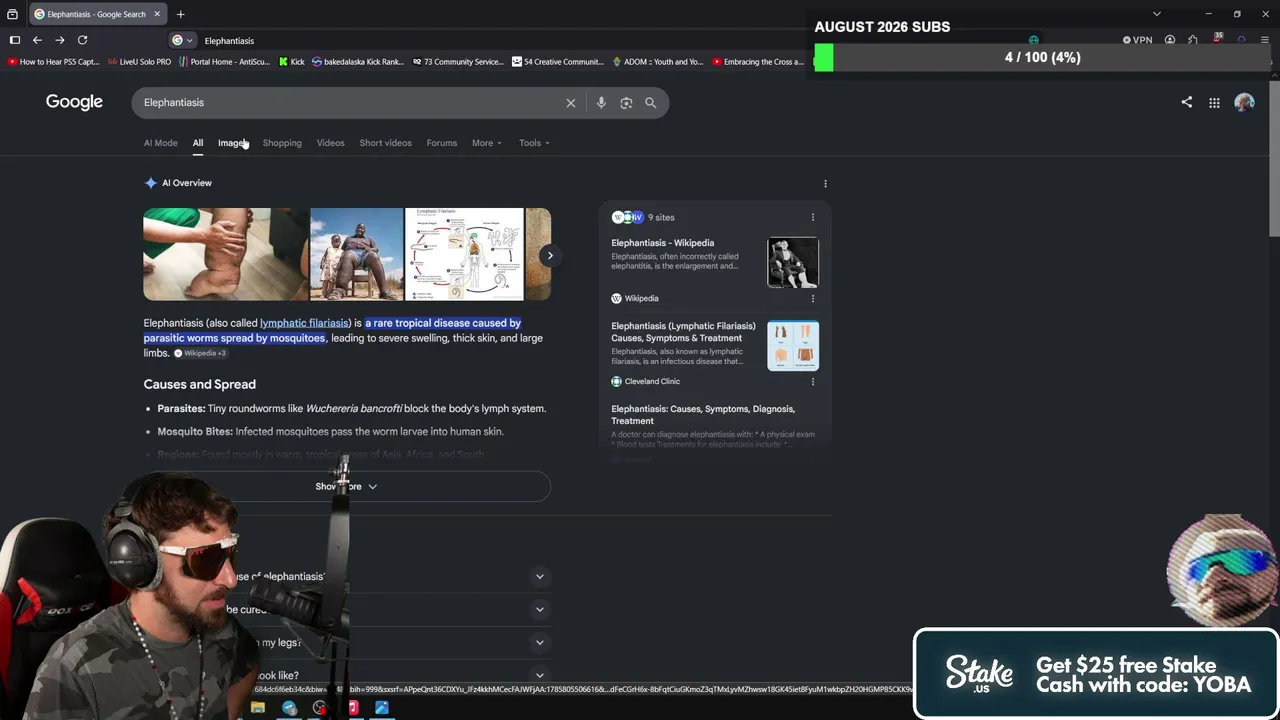Open the '73 Community Service...' bookmark
Image resolution: width=1280 pixels, height=720 pixels.
(x=457, y=62)
